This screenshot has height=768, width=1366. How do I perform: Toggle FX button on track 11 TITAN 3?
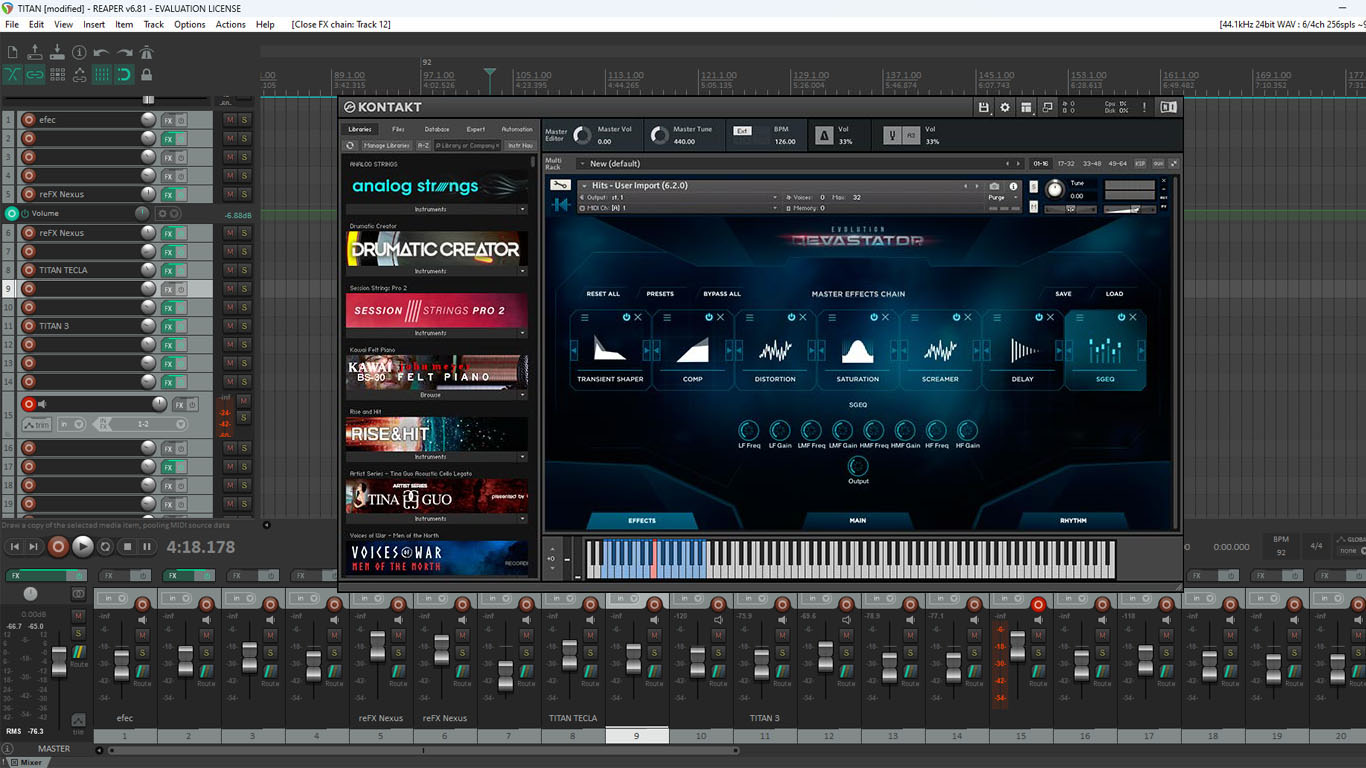pyautogui.click(x=168, y=326)
